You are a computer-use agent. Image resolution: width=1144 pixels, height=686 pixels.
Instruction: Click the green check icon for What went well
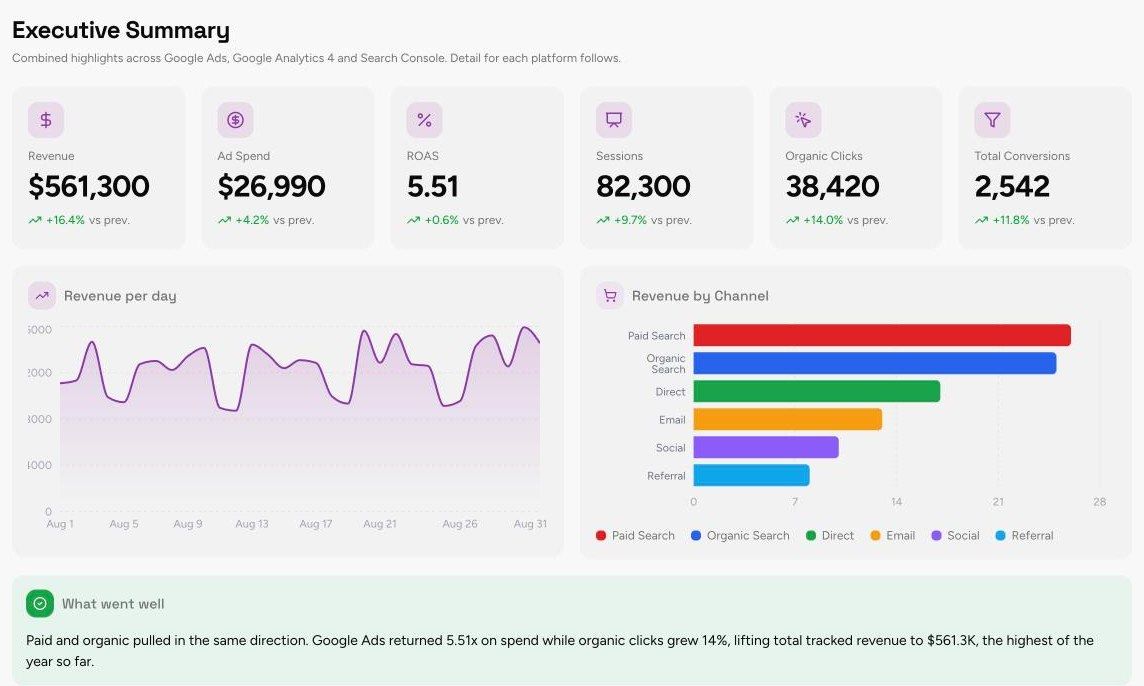coord(40,604)
